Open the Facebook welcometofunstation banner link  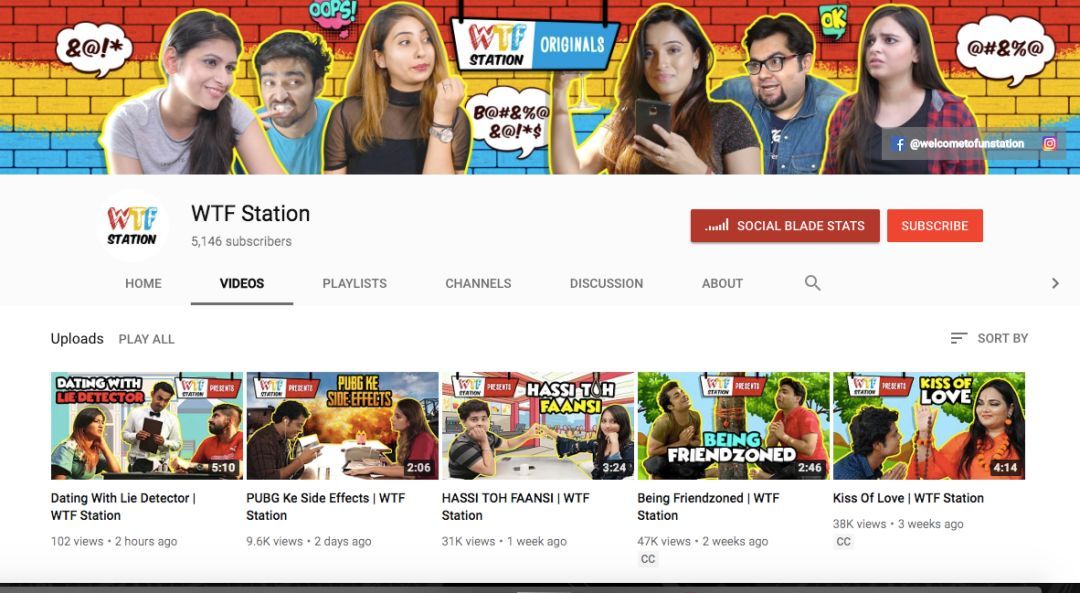[x=959, y=144]
